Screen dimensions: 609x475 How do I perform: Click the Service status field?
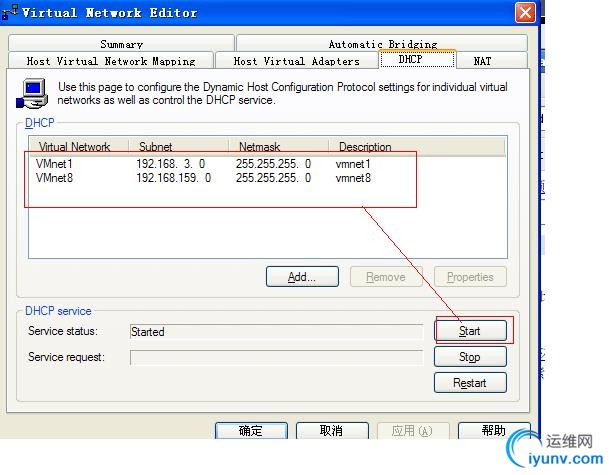click(x=277, y=332)
